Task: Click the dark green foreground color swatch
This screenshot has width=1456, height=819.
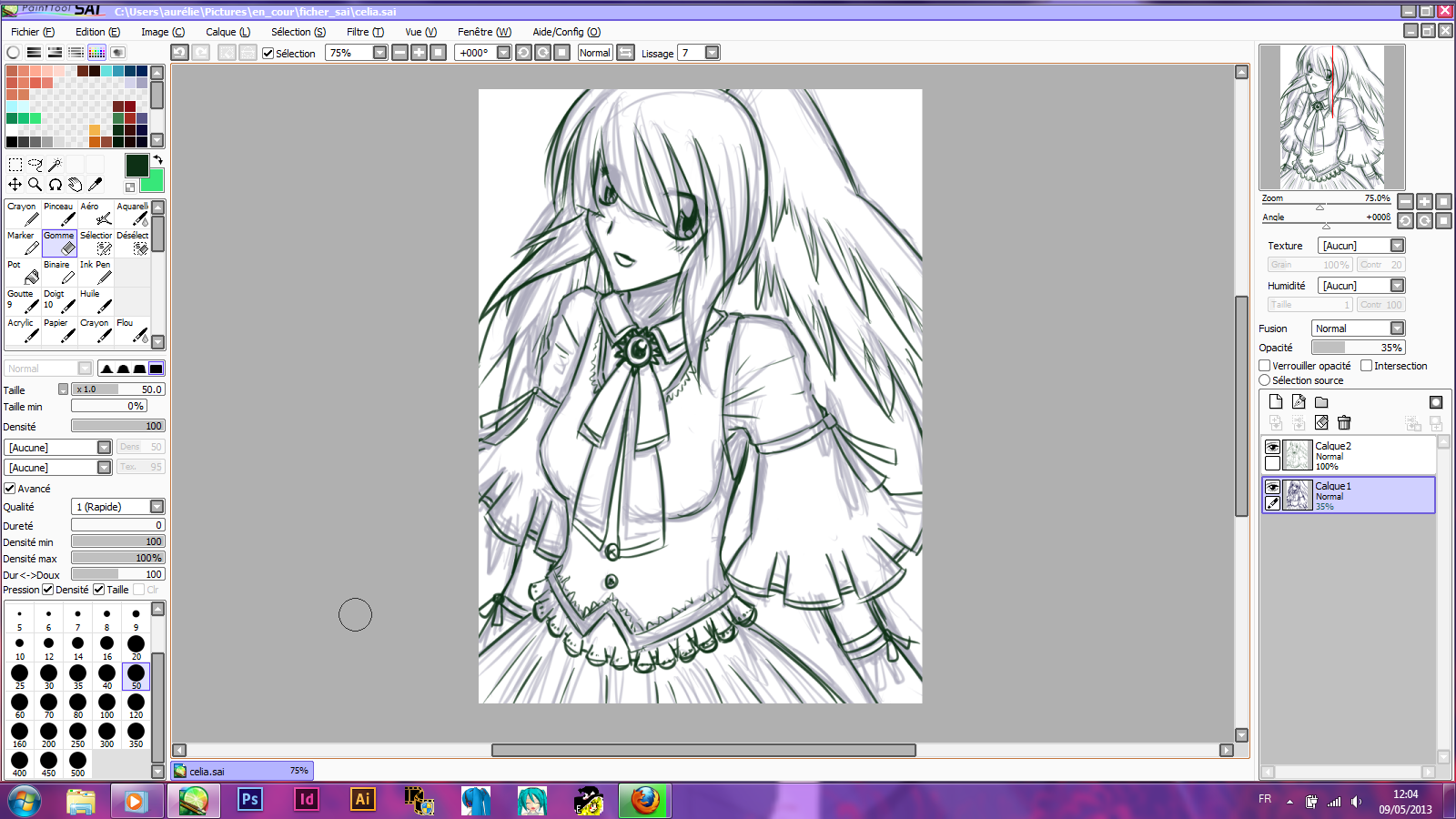Action: [x=136, y=165]
